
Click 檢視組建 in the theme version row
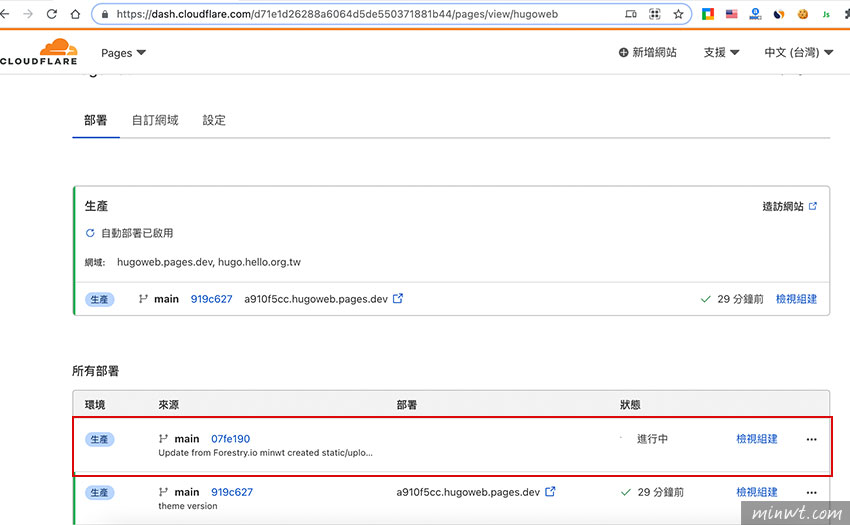[x=757, y=492]
